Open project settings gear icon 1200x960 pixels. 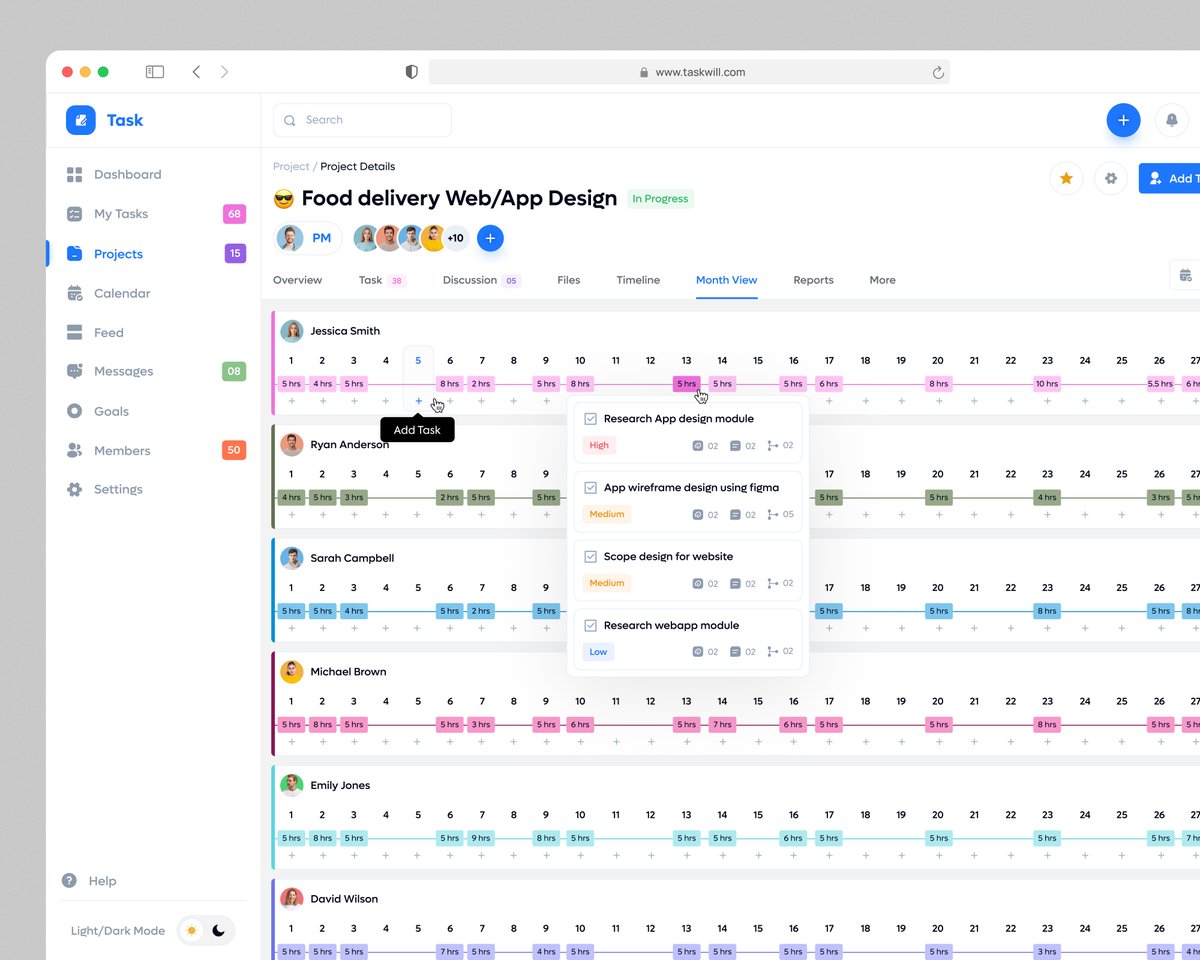click(1110, 178)
